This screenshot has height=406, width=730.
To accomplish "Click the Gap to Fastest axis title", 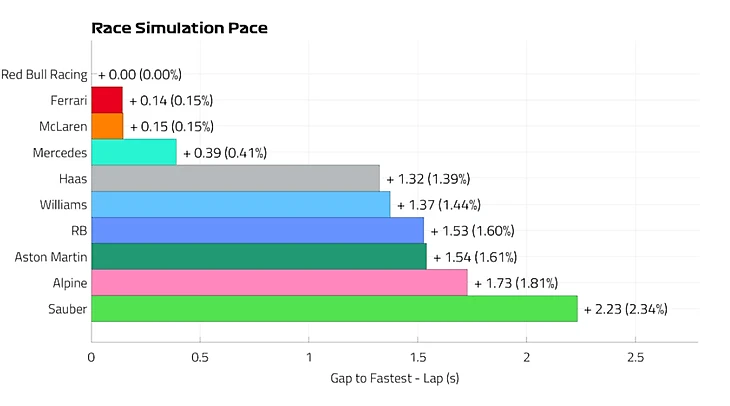I will pos(394,380).
